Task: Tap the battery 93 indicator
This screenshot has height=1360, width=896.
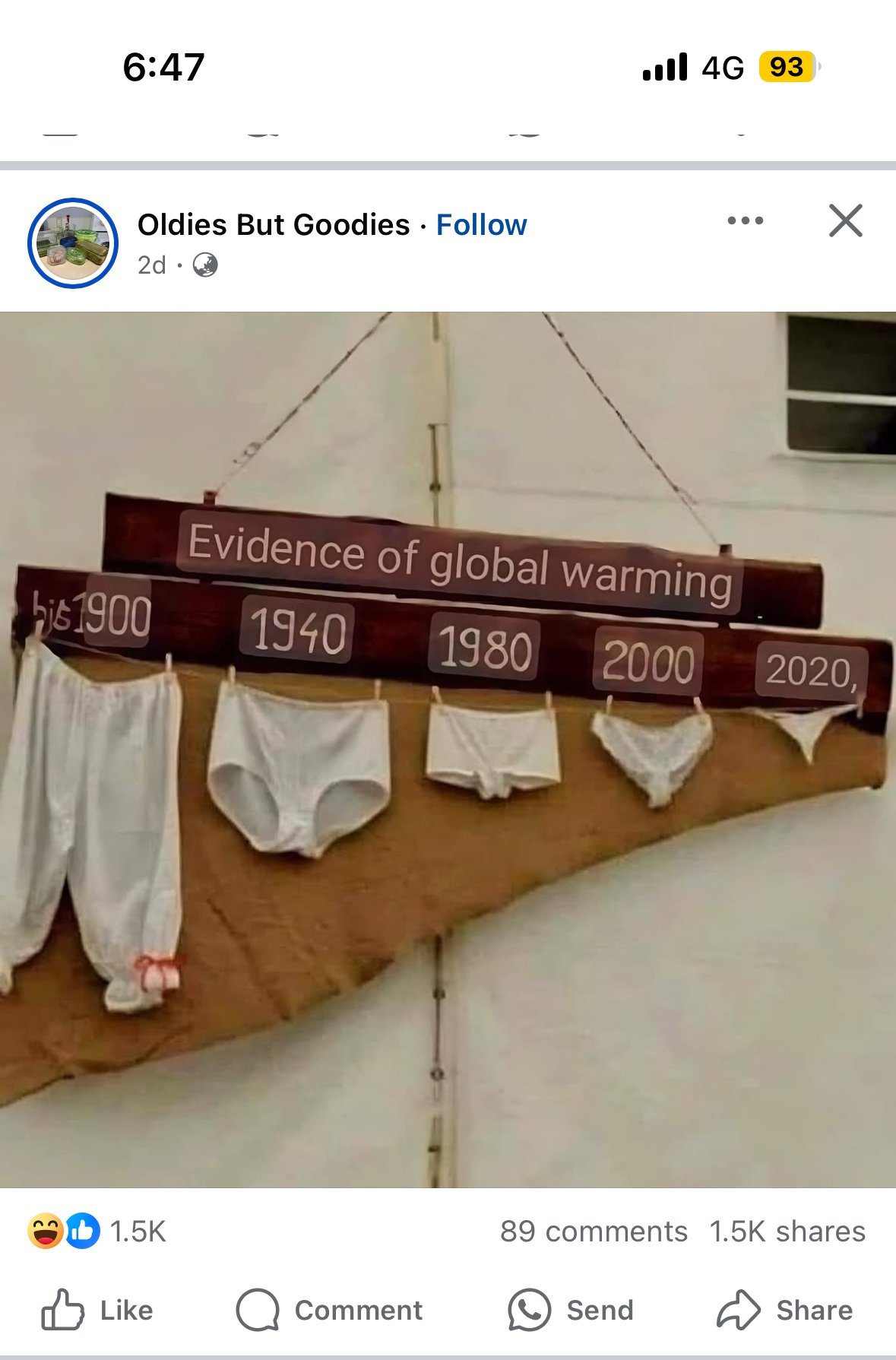Action: 790,67
